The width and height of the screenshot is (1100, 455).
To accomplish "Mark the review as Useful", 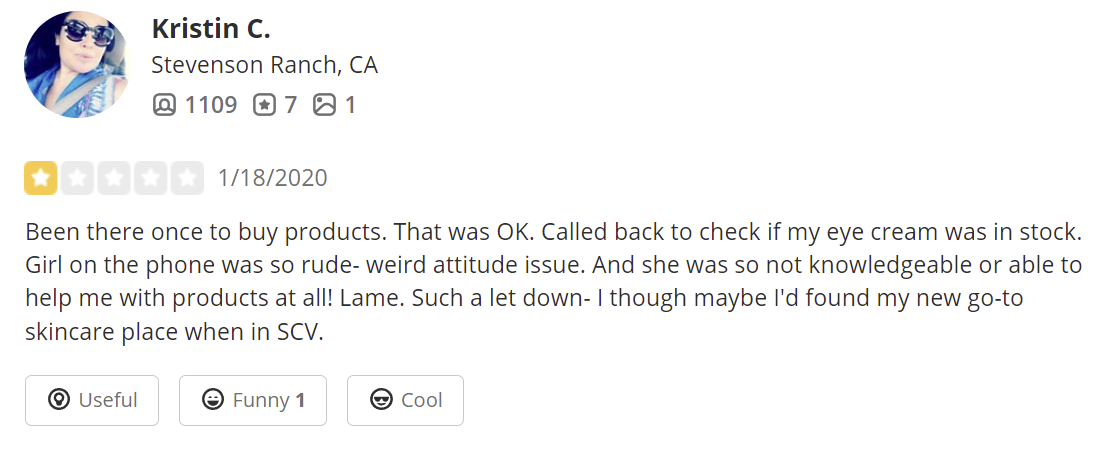I will [x=92, y=400].
